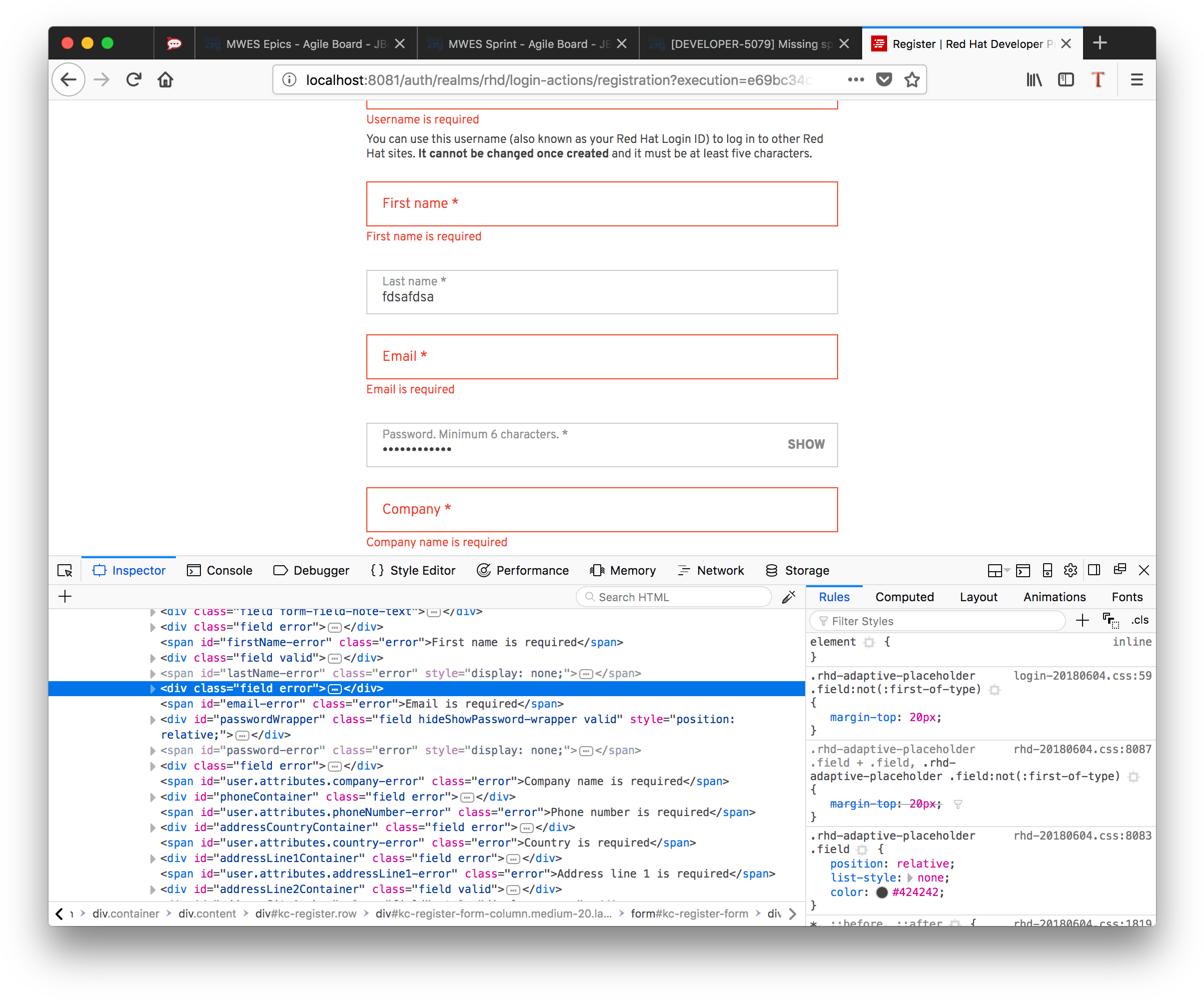
Task: Open the Library icon in toolbar
Action: (x=1034, y=79)
